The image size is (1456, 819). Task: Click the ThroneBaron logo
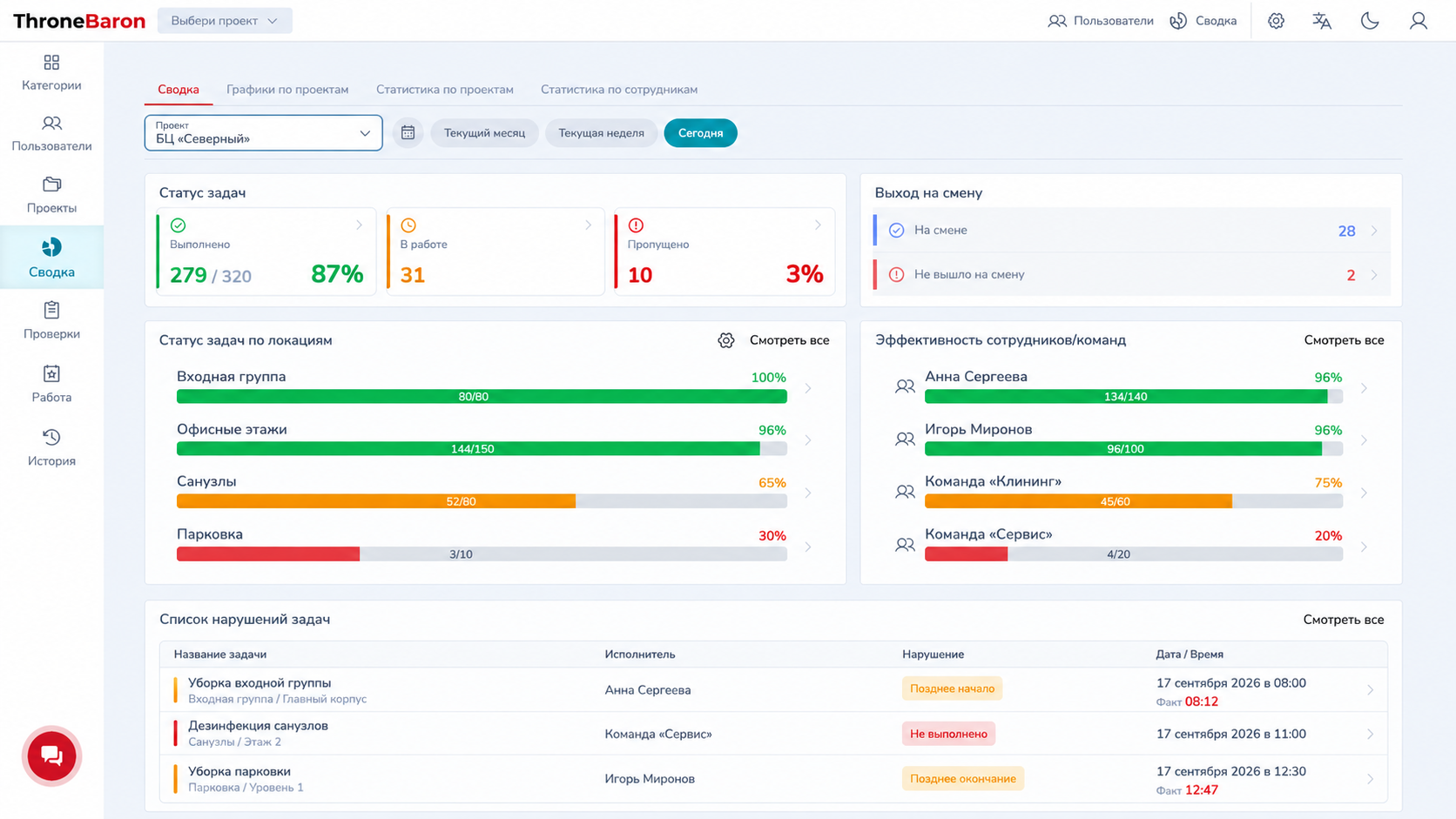pos(79,21)
